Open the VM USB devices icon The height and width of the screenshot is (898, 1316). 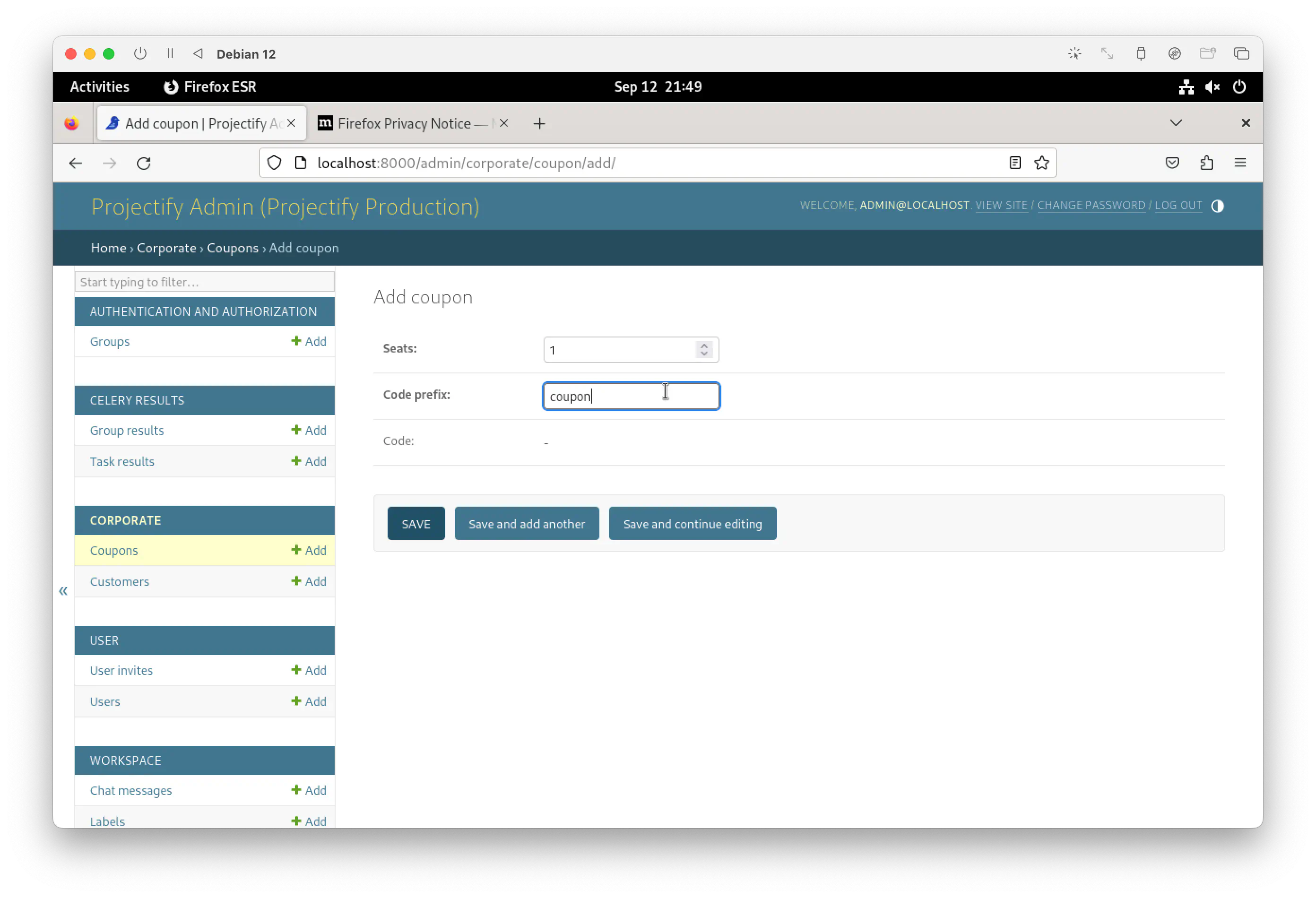(x=1141, y=54)
